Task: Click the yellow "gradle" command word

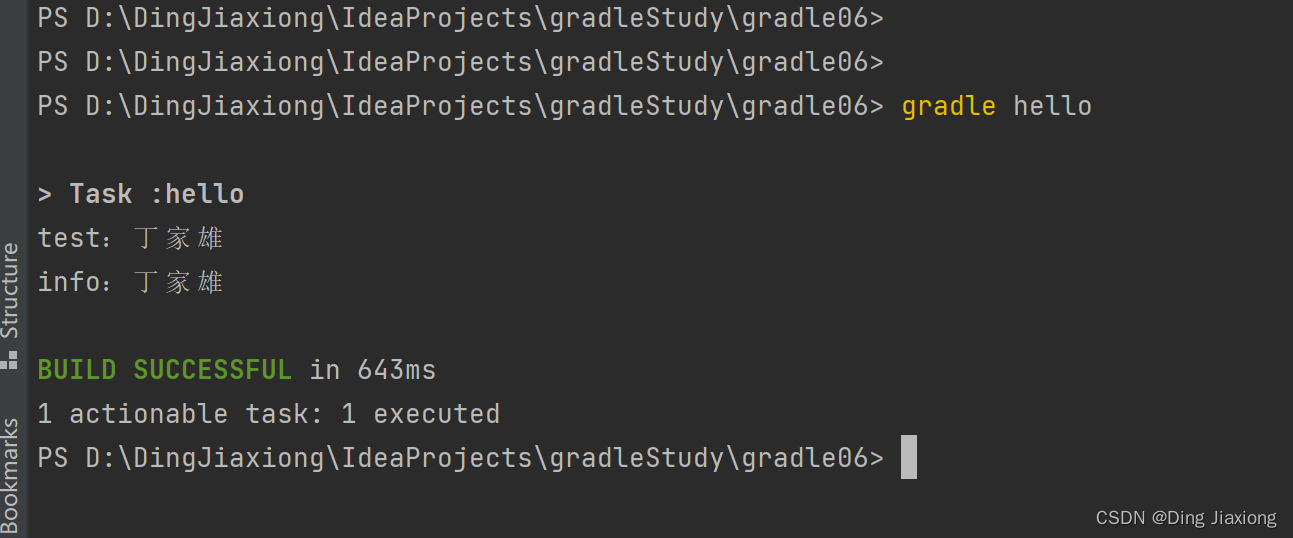Action: coord(948,106)
